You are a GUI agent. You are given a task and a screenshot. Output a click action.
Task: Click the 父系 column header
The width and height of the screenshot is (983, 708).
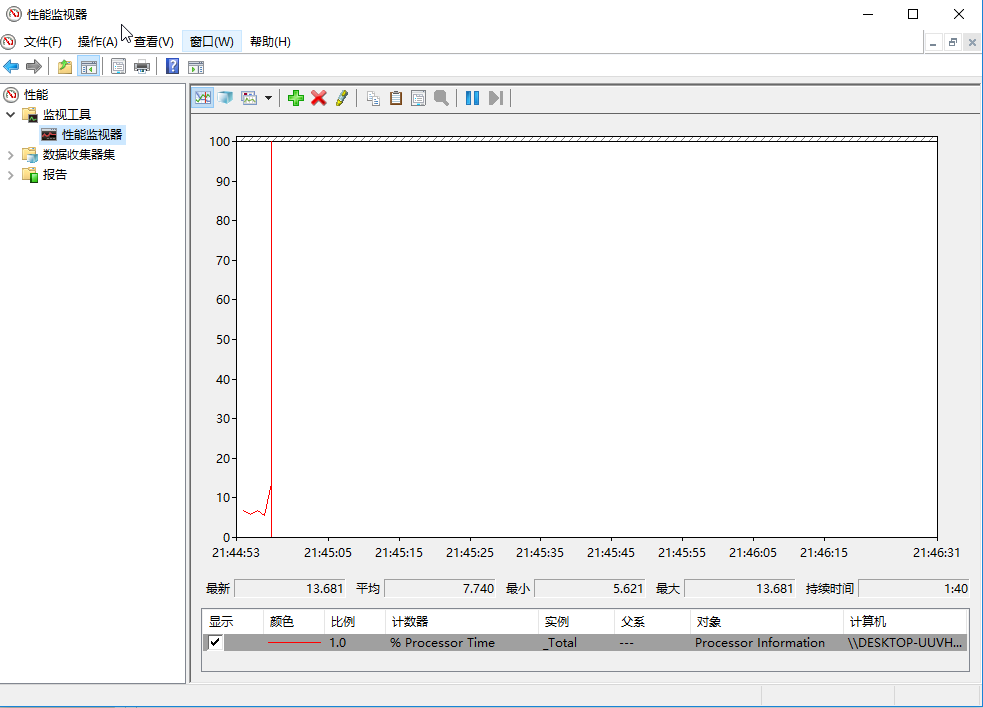click(652, 621)
